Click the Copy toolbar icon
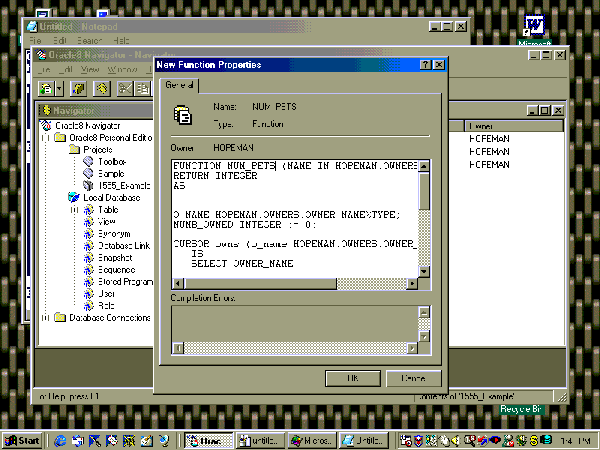The width and height of the screenshot is (600, 450). point(143,89)
